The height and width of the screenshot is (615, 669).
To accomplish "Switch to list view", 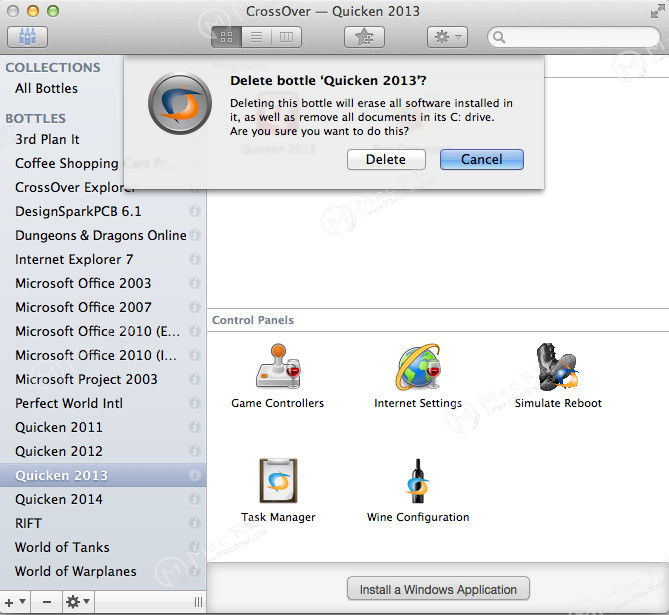I will (256, 37).
